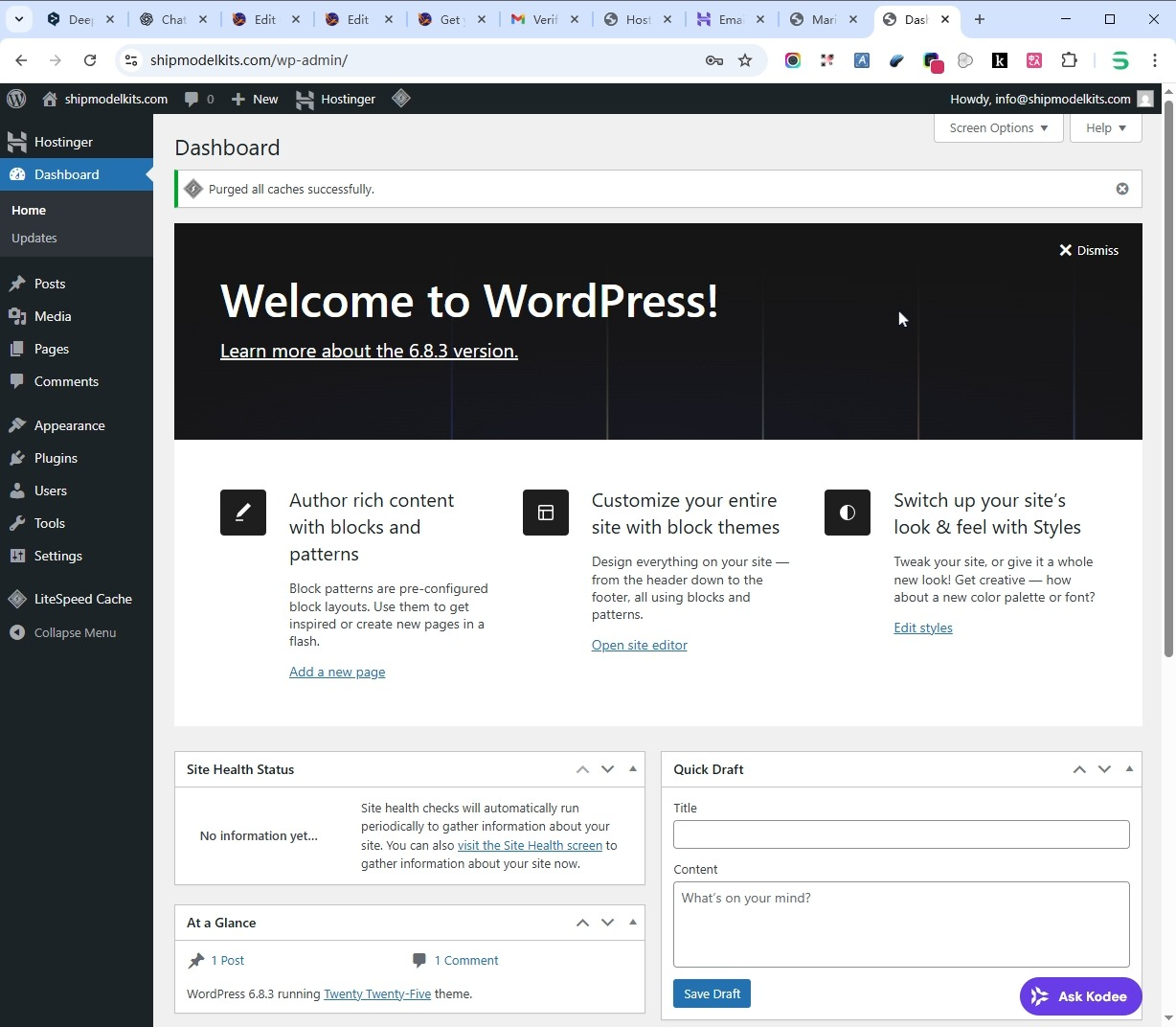
Task: Expand the Screen Options dropdown
Action: [x=998, y=128]
